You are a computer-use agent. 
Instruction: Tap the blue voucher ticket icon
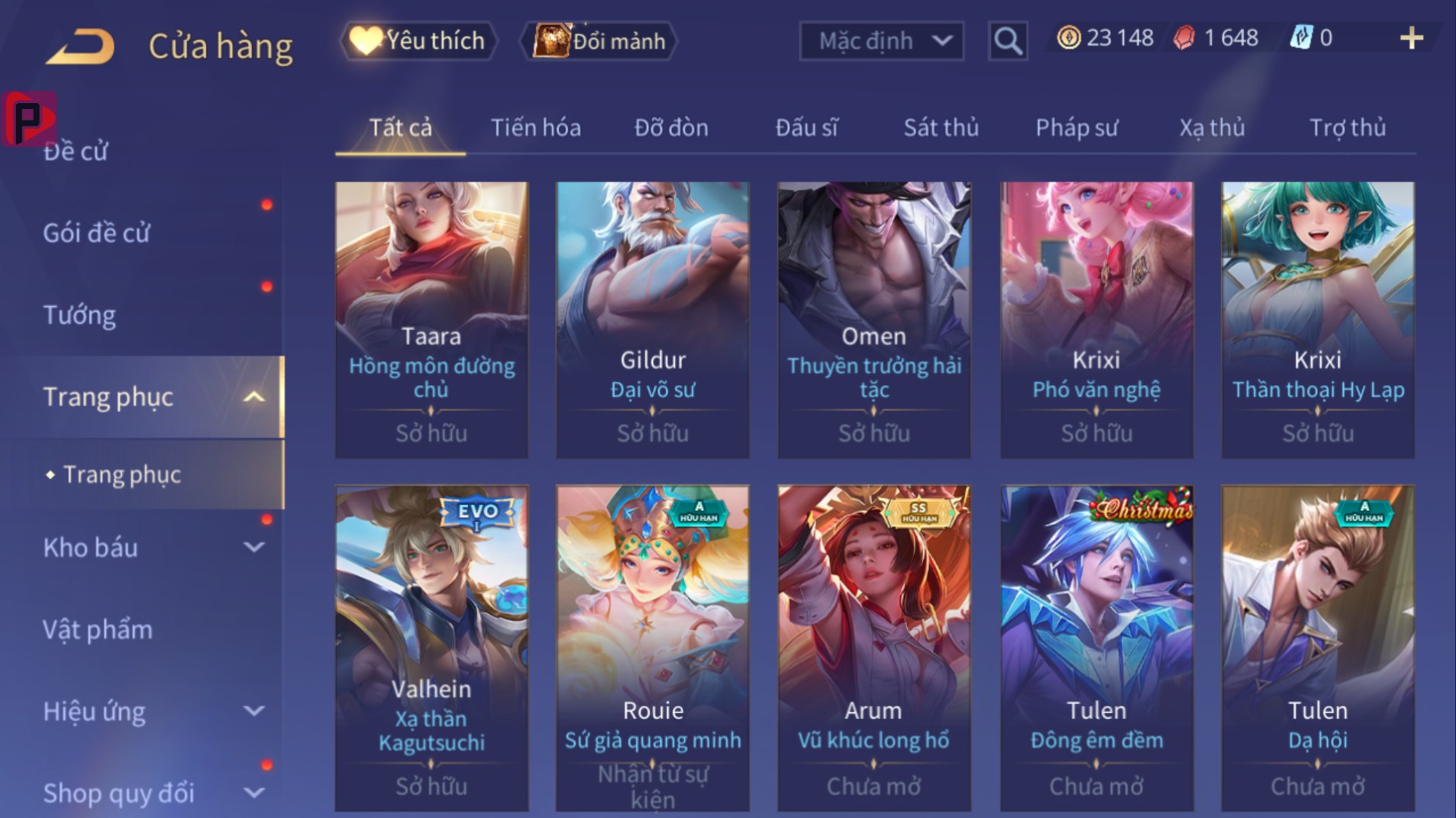pos(1300,37)
